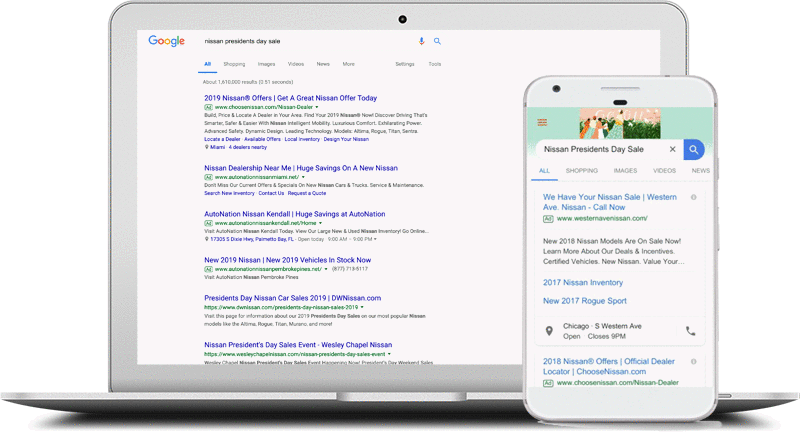Screen dimensions: 800x432
Task: Expand dropdown arrow after choosenissan.com URL
Action: coord(317,107)
